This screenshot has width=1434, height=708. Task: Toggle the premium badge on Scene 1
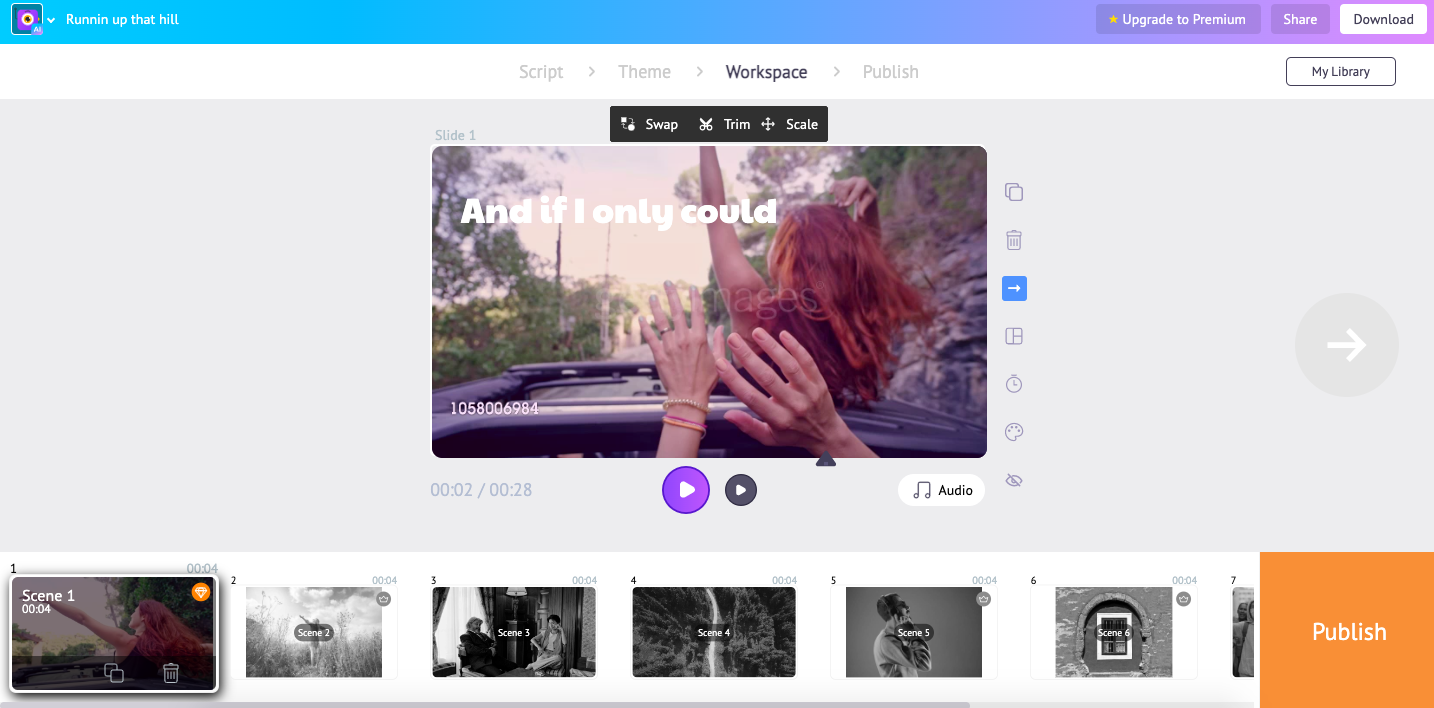point(201,592)
